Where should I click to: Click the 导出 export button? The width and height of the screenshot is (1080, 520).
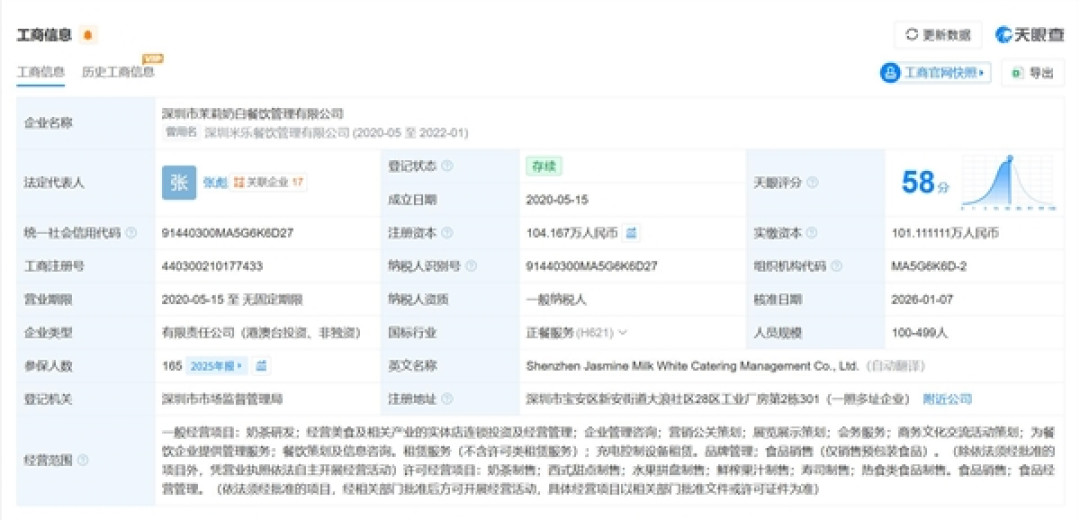click(1034, 73)
